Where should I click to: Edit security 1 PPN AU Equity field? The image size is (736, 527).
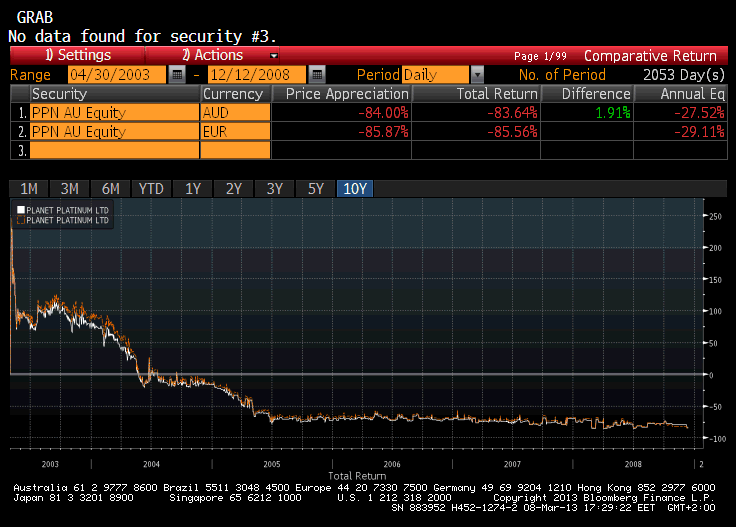tap(115, 113)
